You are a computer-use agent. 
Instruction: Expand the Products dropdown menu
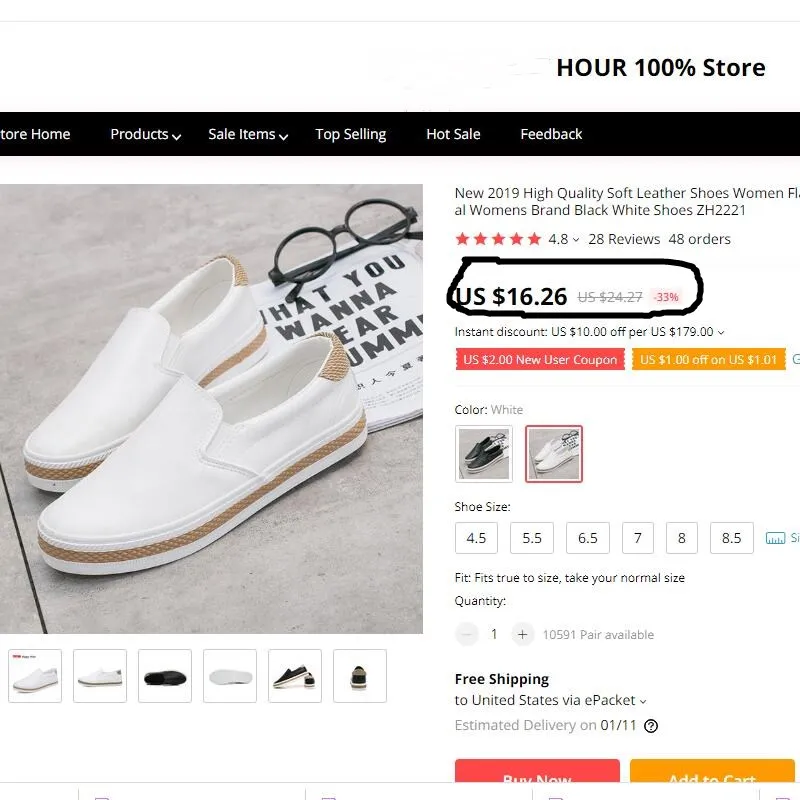(145, 134)
